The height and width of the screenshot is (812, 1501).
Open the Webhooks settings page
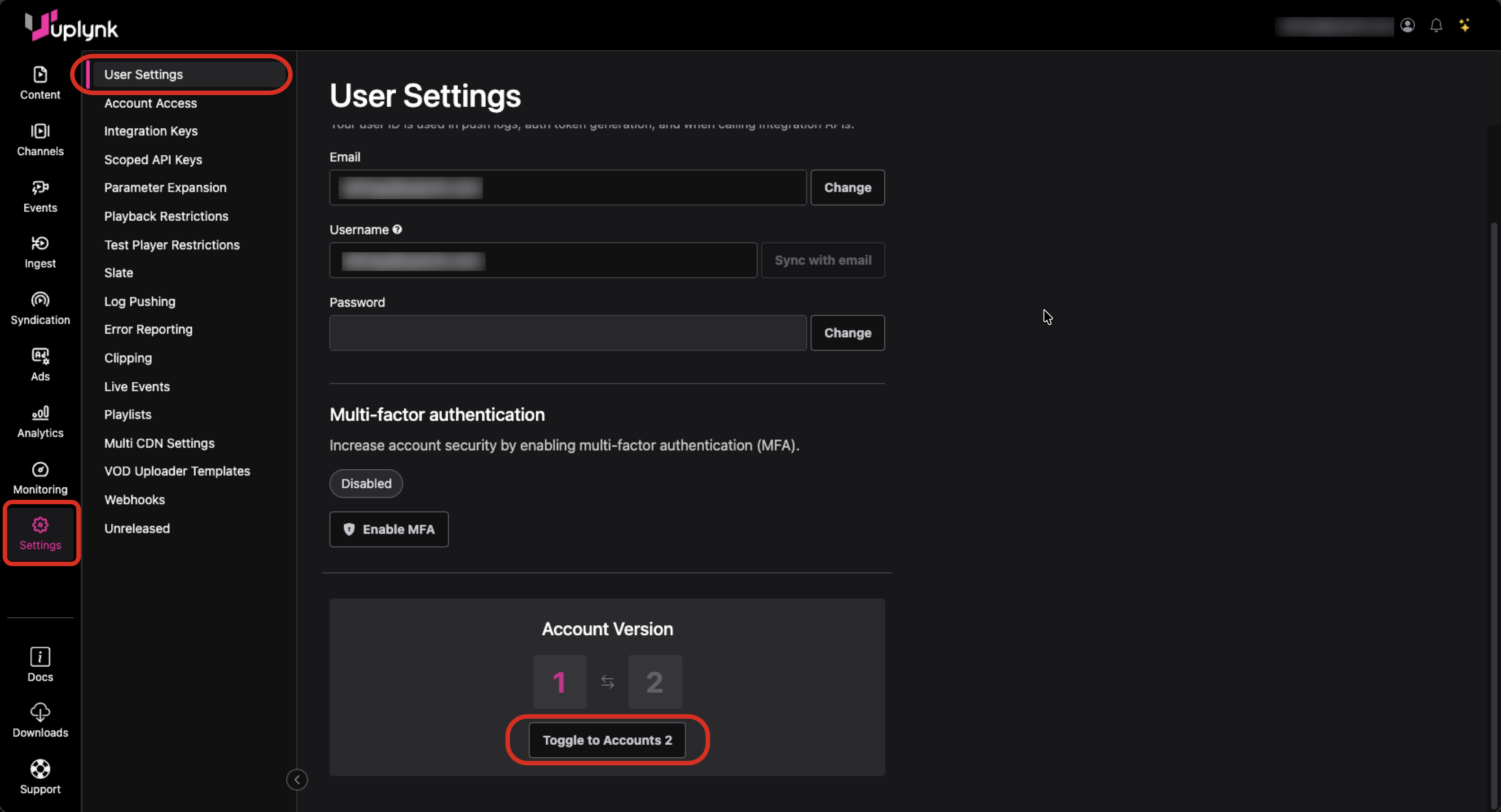click(x=134, y=500)
